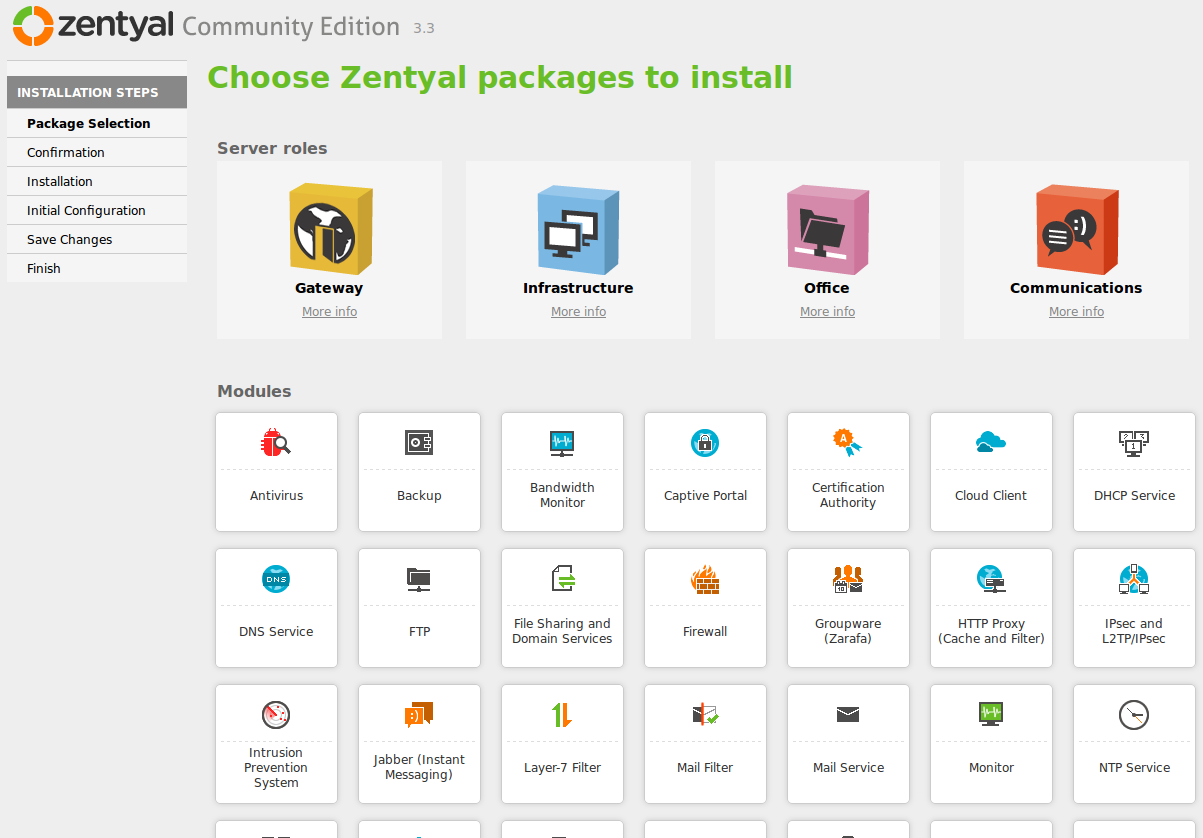Select the Intrusion Prevention System icon
The image size is (1203, 838).
pyautogui.click(x=276, y=714)
